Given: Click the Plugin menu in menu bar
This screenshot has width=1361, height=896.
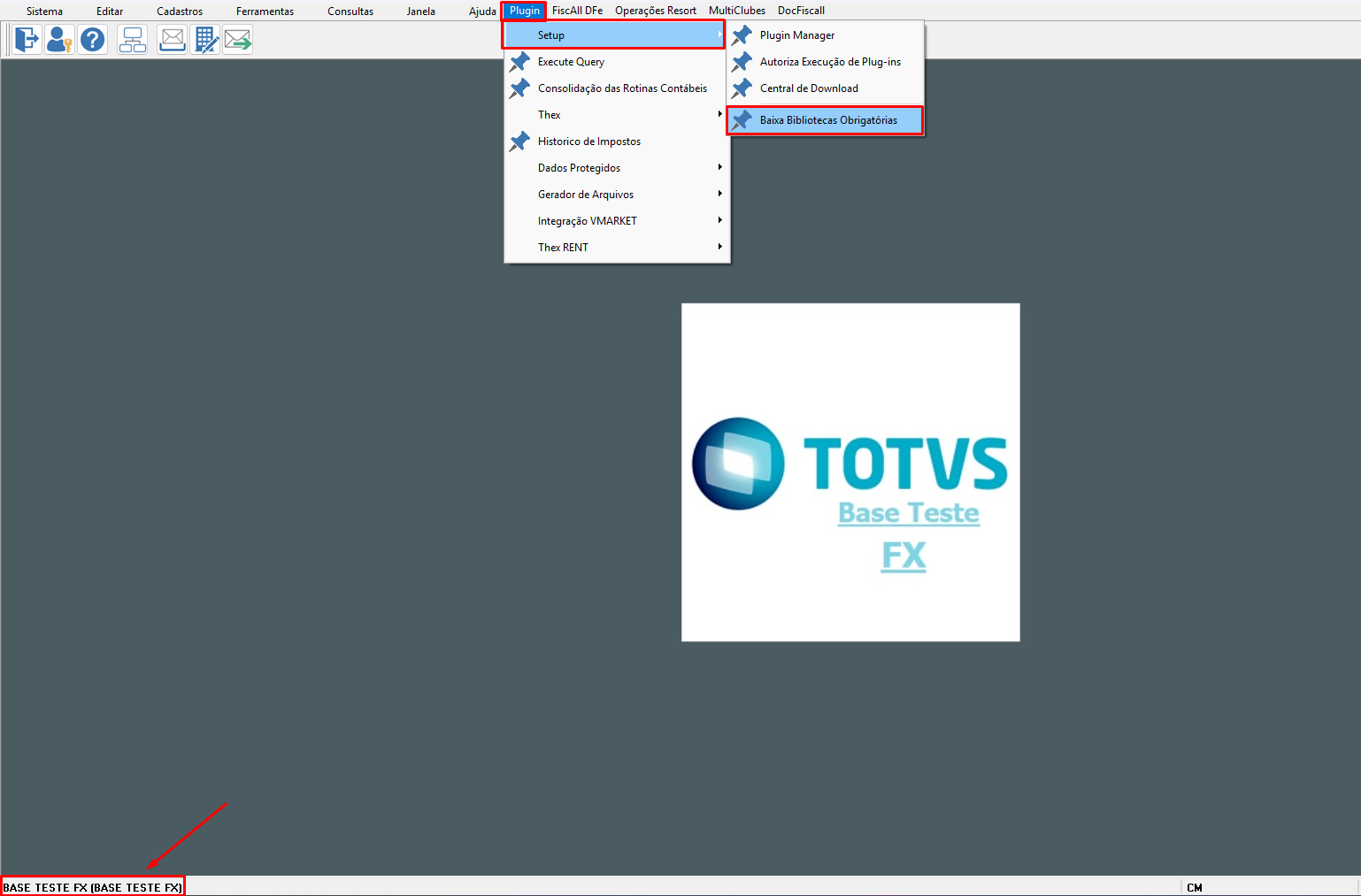Looking at the screenshot, I should (525, 11).
